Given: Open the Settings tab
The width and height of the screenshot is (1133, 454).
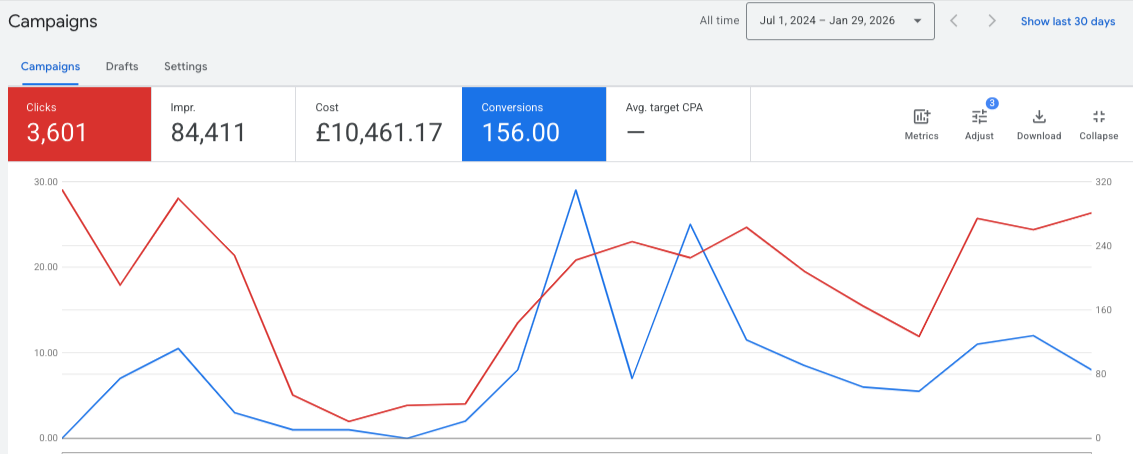Looking at the screenshot, I should [x=186, y=67].
